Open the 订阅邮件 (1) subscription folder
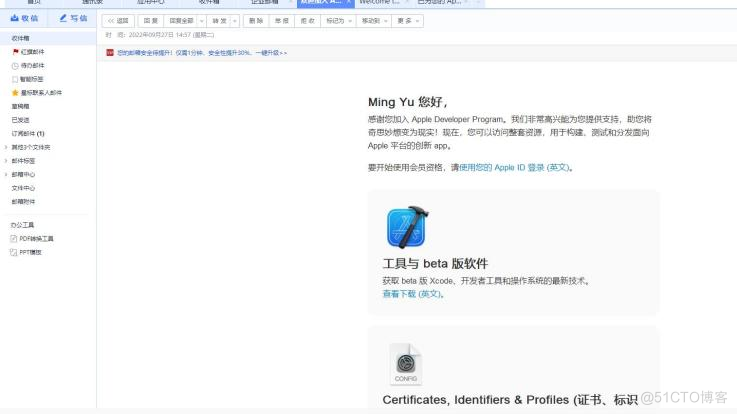 28,133
